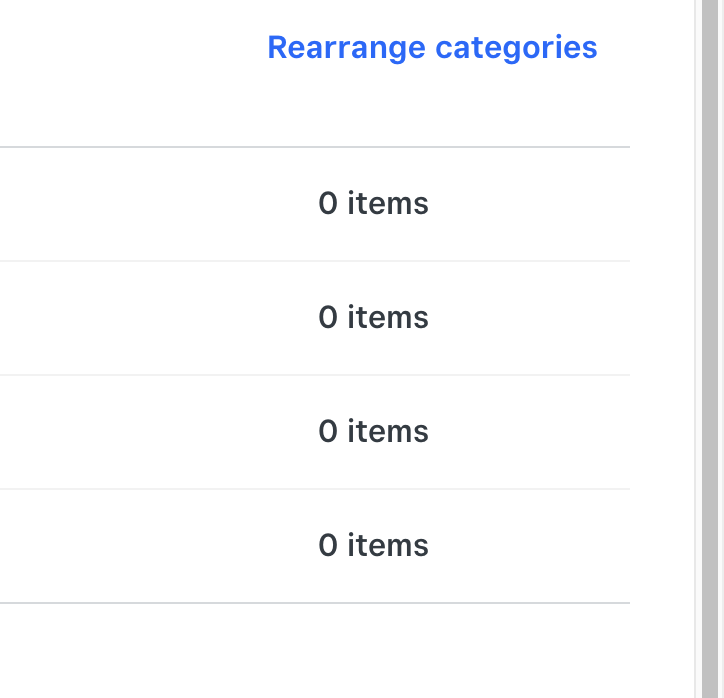Click the 0 items label above the bottom divider
724x698 pixels.
click(373, 546)
